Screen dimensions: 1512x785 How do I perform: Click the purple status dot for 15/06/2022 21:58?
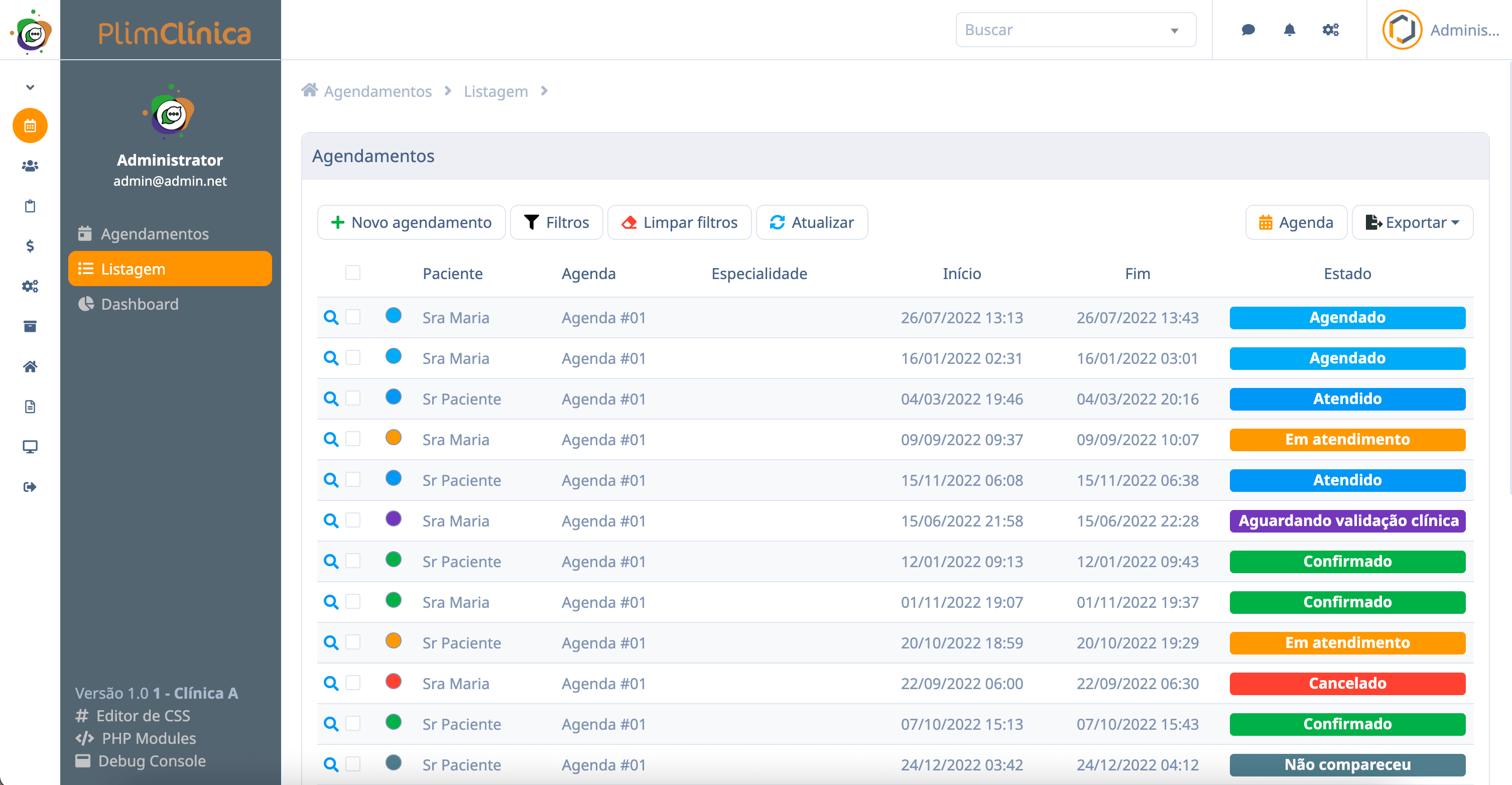point(393,518)
